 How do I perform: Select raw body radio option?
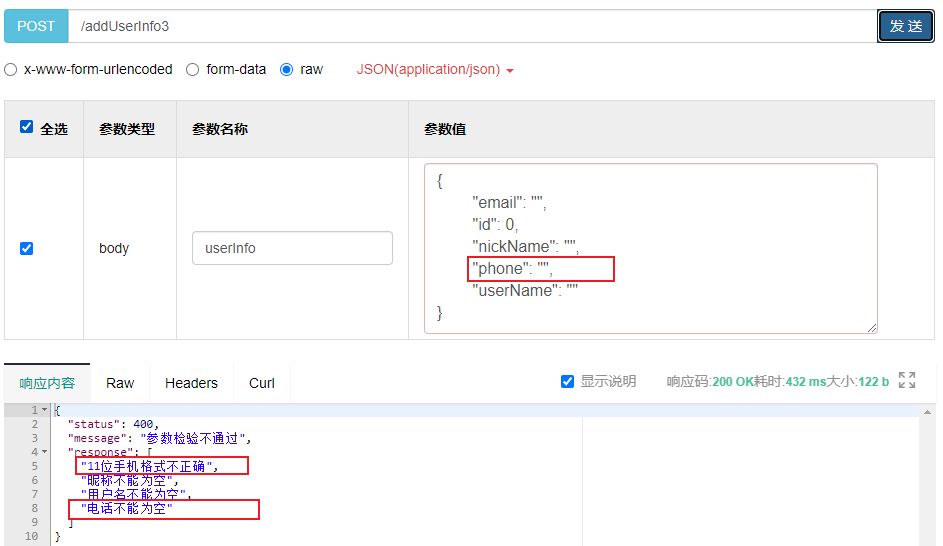coord(287,70)
